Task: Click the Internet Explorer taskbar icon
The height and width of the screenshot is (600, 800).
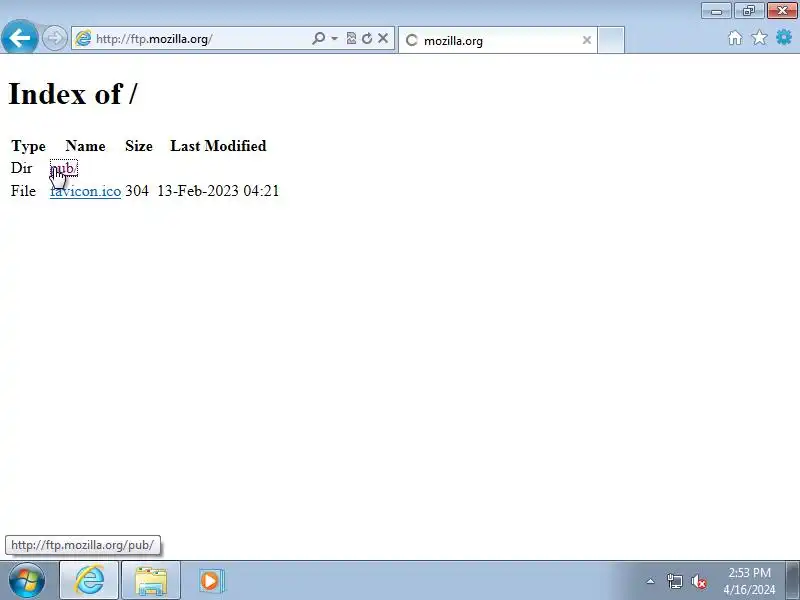Action: [89, 580]
